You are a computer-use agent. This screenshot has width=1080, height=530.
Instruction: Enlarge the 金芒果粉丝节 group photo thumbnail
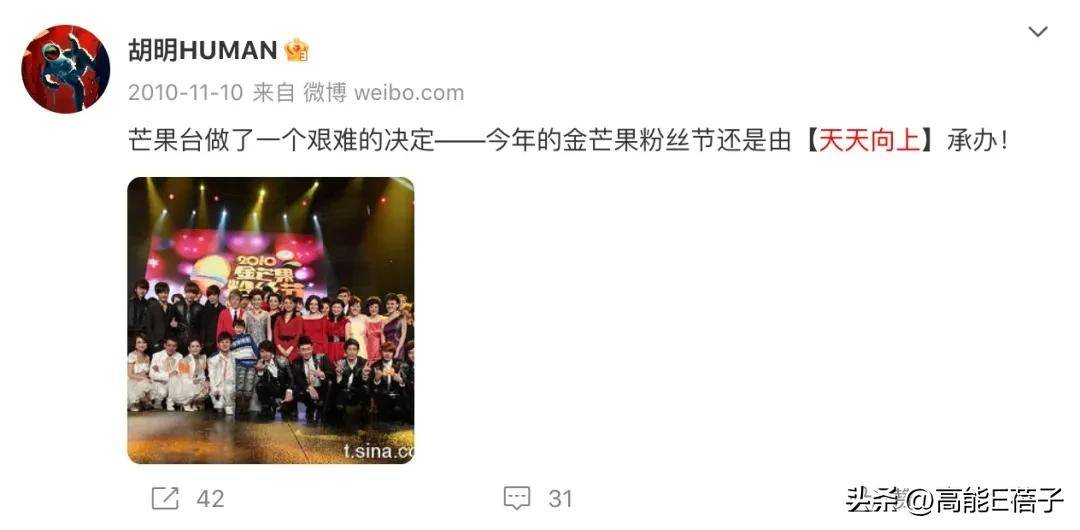coord(271,320)
